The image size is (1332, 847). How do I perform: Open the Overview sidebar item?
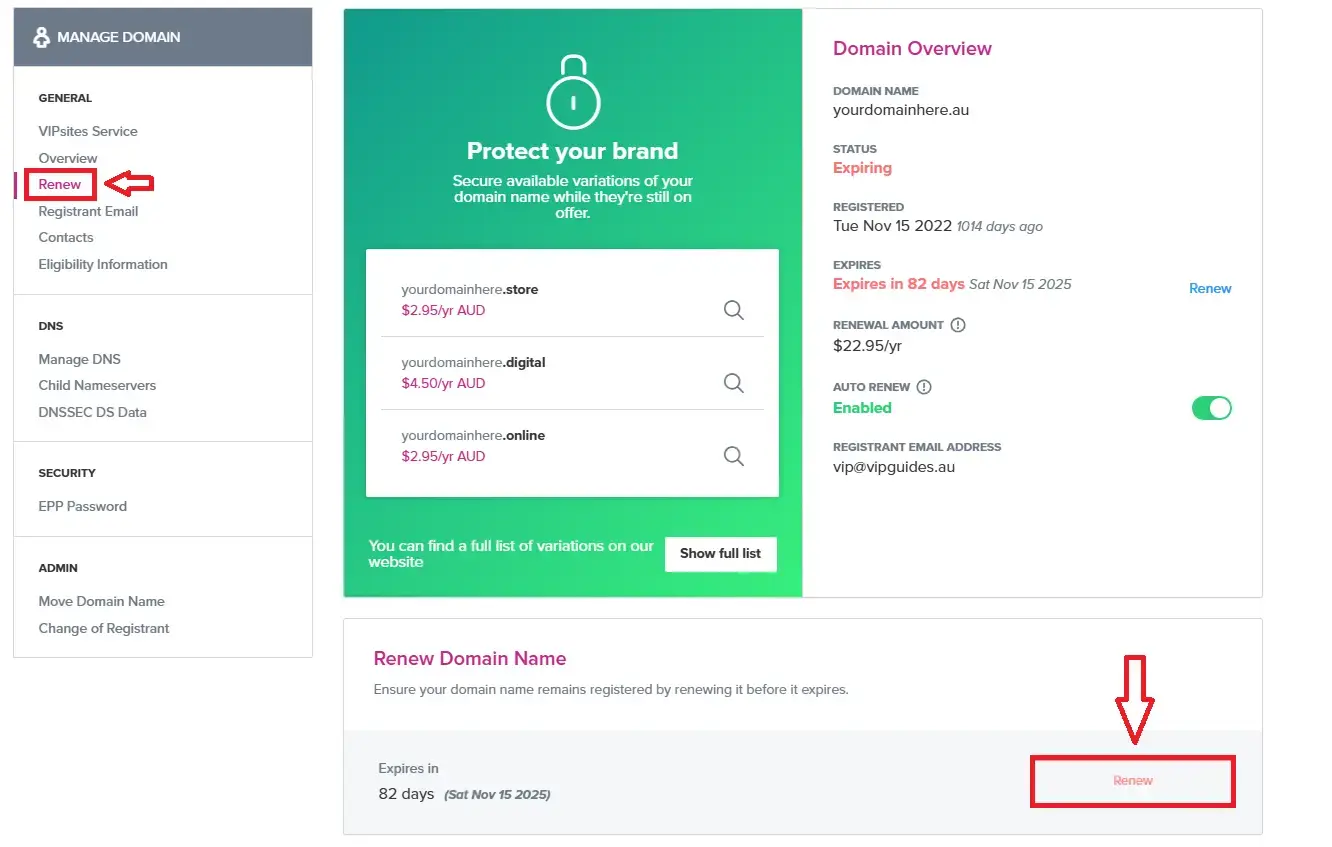[x=68, y=158]
